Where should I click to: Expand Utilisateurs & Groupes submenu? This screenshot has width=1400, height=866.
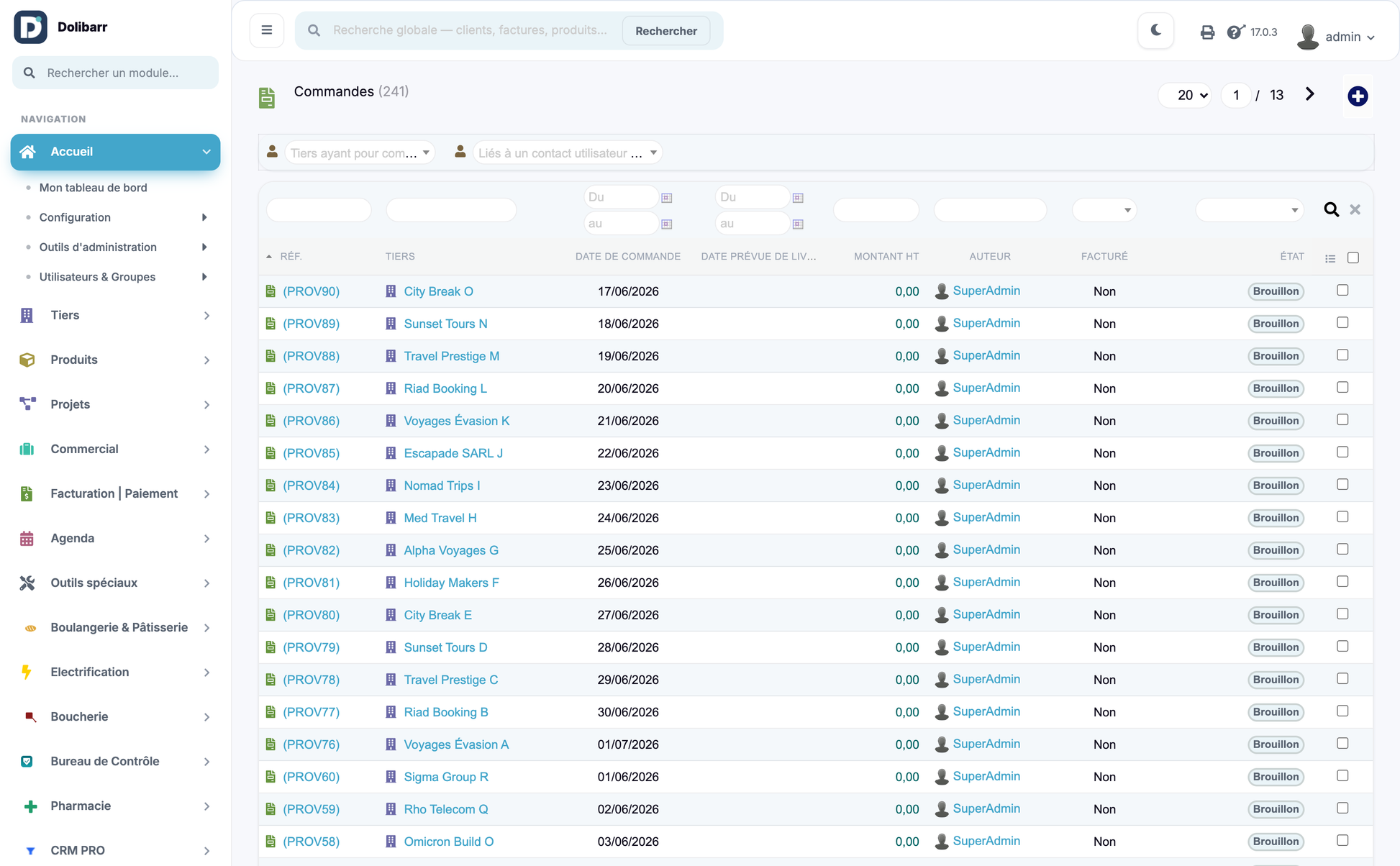[204, 277]
